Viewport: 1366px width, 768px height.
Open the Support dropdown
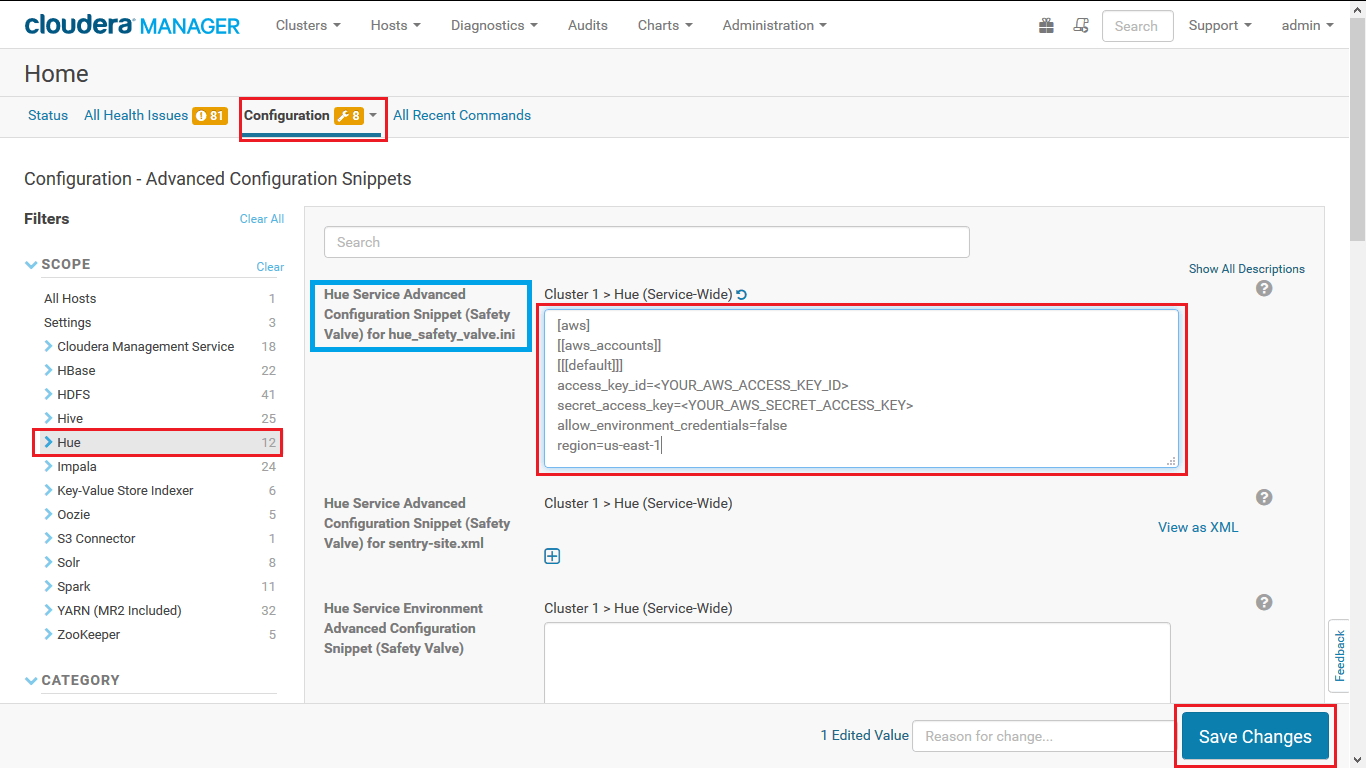[x=1220, y=25]
